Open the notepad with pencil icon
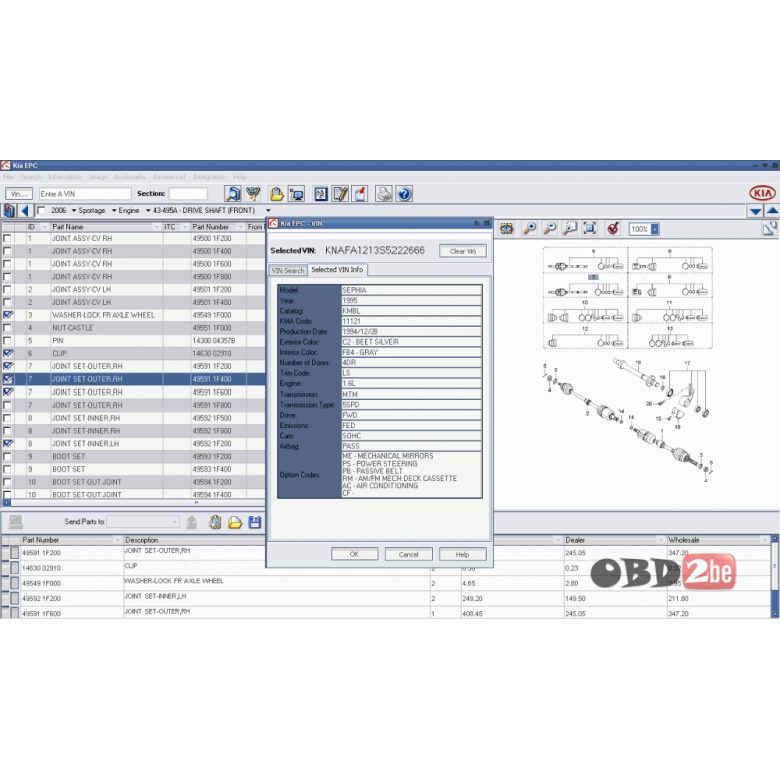This screenshot has width=780, height=780. 341,194
